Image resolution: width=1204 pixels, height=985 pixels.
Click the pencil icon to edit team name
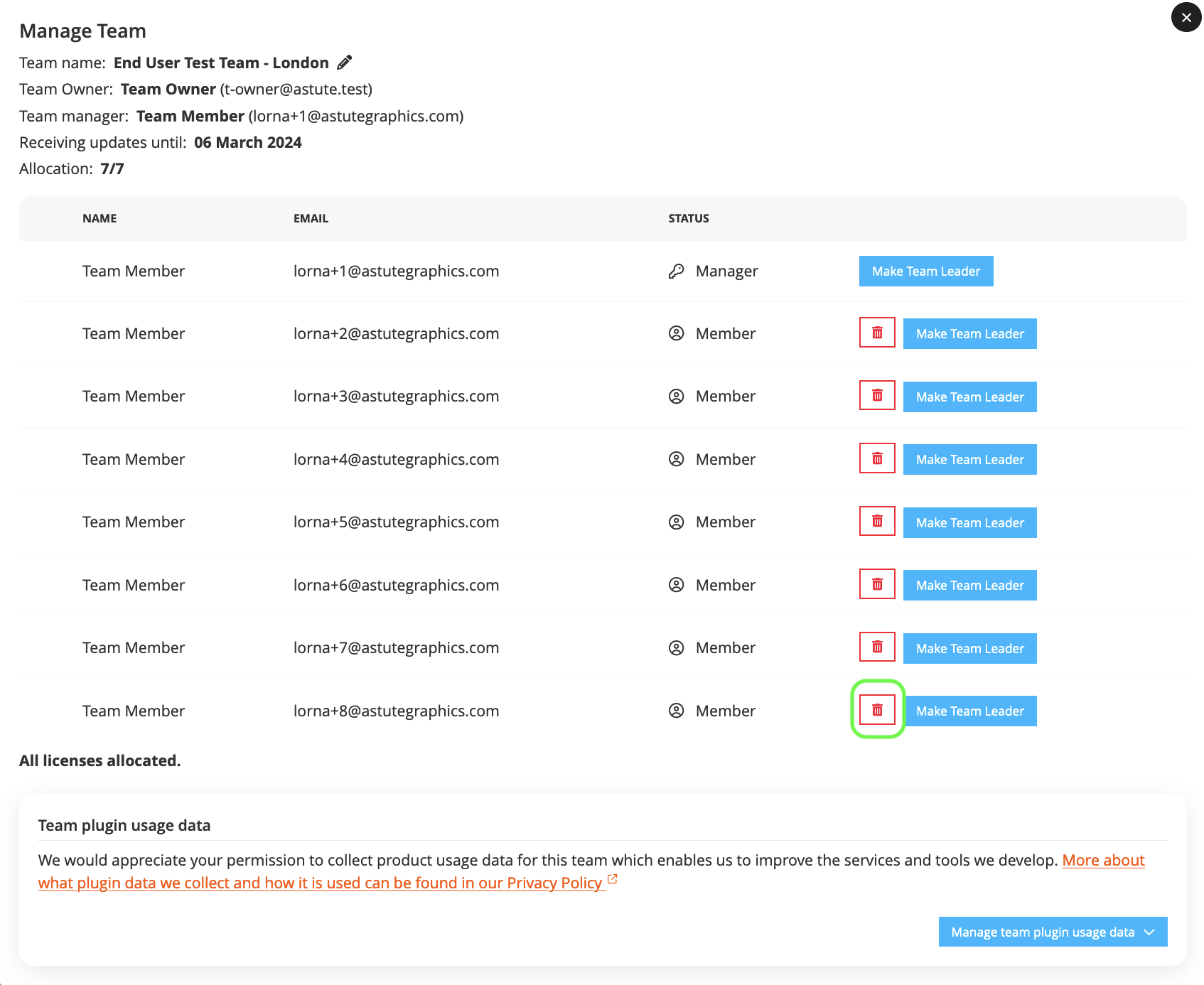pyautogui.click(x=345, y=63)
